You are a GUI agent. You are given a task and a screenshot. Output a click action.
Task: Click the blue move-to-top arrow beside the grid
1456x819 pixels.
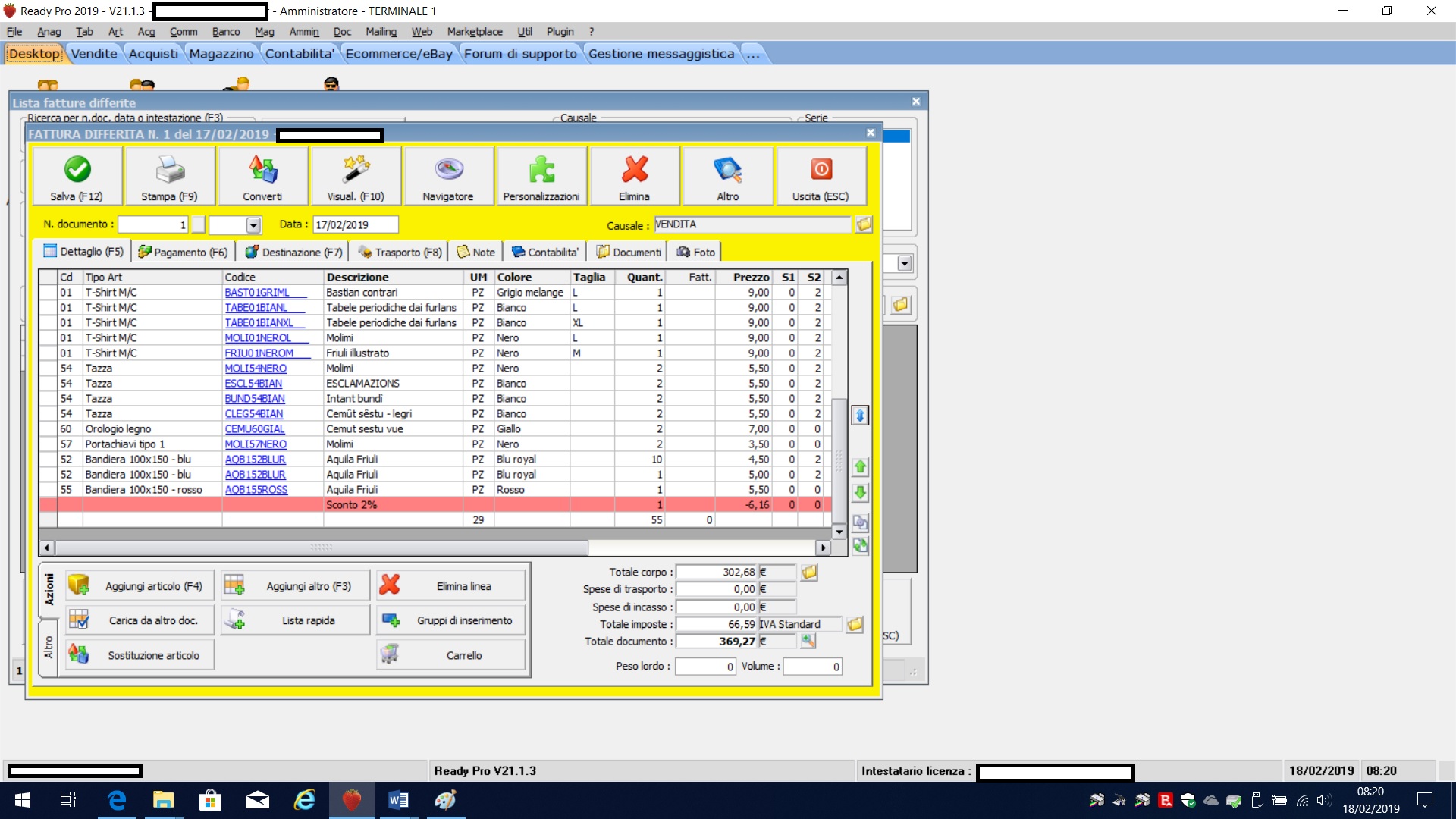[x=860, y=416]
